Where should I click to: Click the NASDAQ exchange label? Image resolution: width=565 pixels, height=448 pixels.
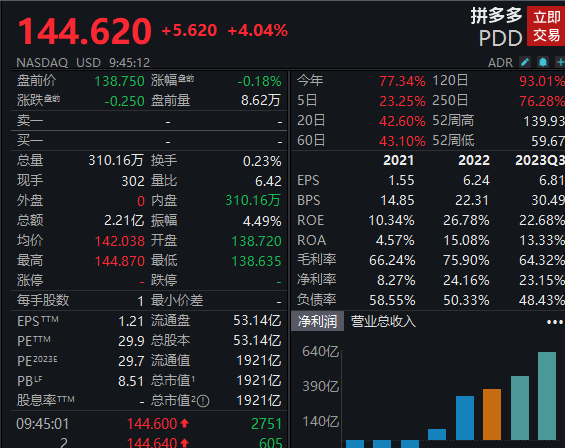point(42,63)
